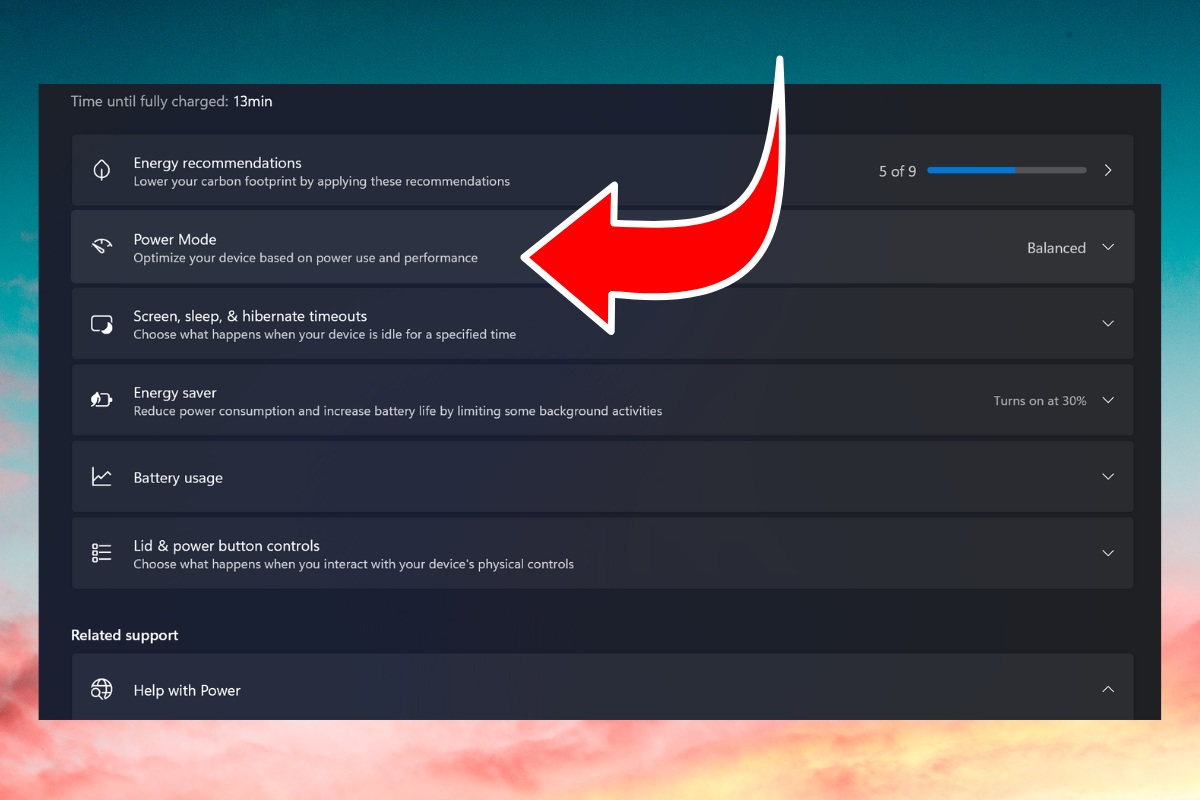Click Lid & power button controls title
The width and height of the screenshot is (1200, 800).
click(227, 546)
